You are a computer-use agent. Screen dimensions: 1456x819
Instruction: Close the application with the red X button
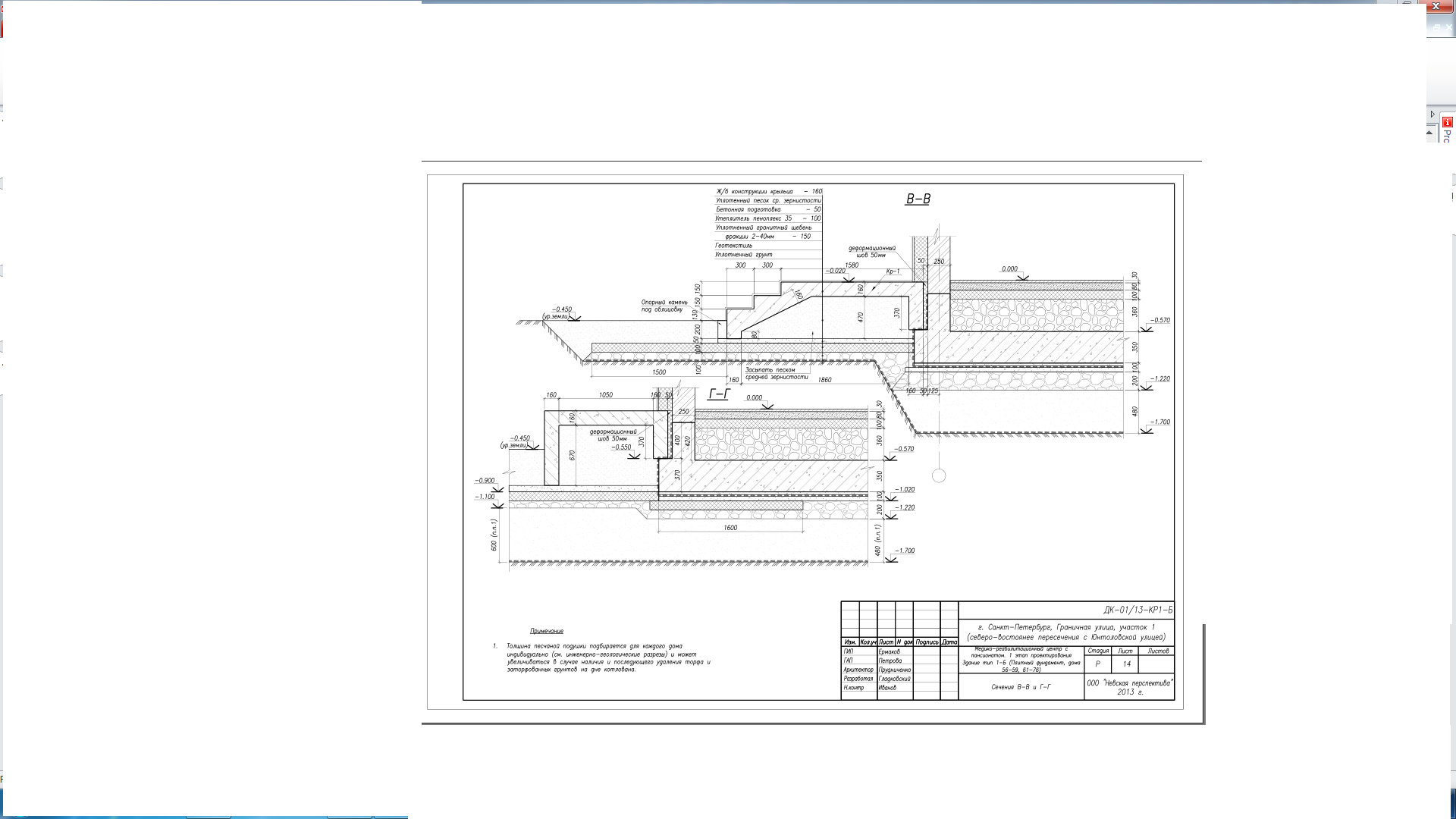coord(1436,6)
